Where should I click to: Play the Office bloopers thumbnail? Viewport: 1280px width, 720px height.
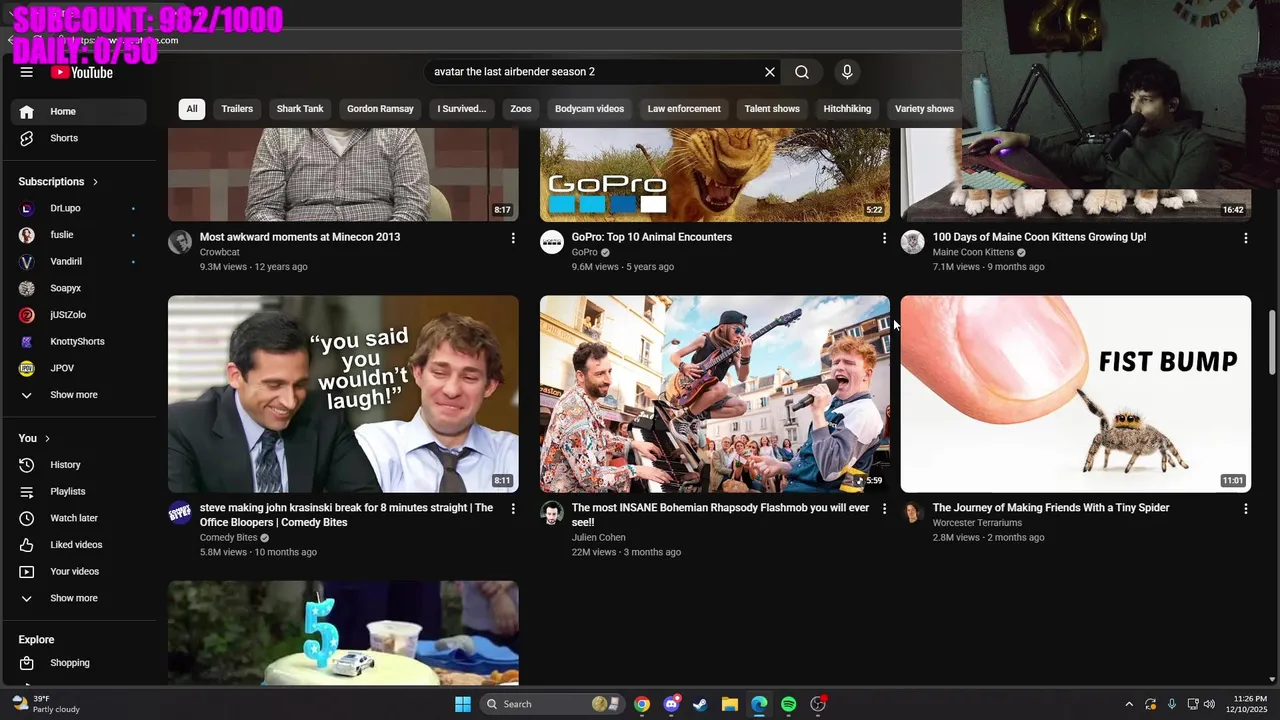click(343, 394)
